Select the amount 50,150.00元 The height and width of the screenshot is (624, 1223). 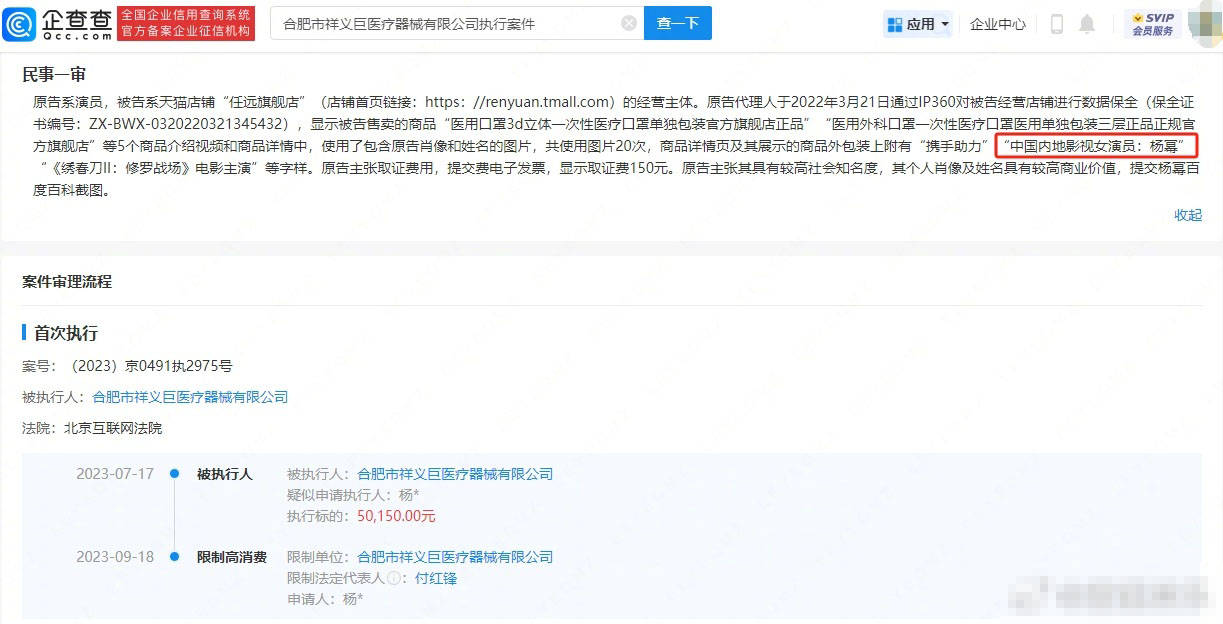point(396,516)
